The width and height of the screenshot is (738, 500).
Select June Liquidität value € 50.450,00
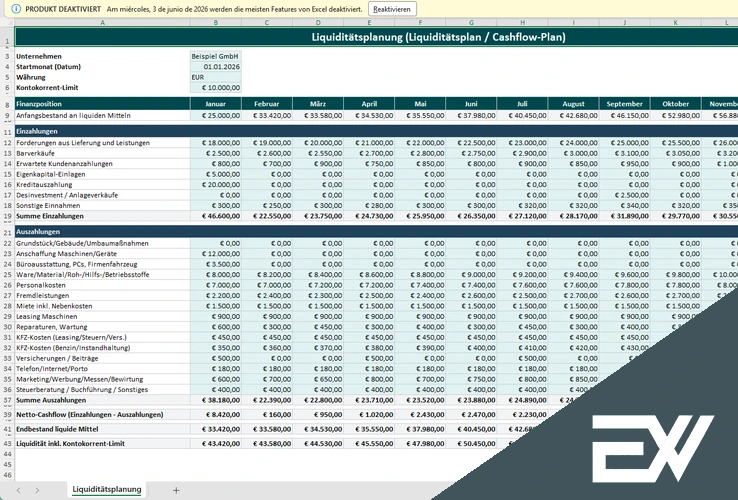click(471, 444)
